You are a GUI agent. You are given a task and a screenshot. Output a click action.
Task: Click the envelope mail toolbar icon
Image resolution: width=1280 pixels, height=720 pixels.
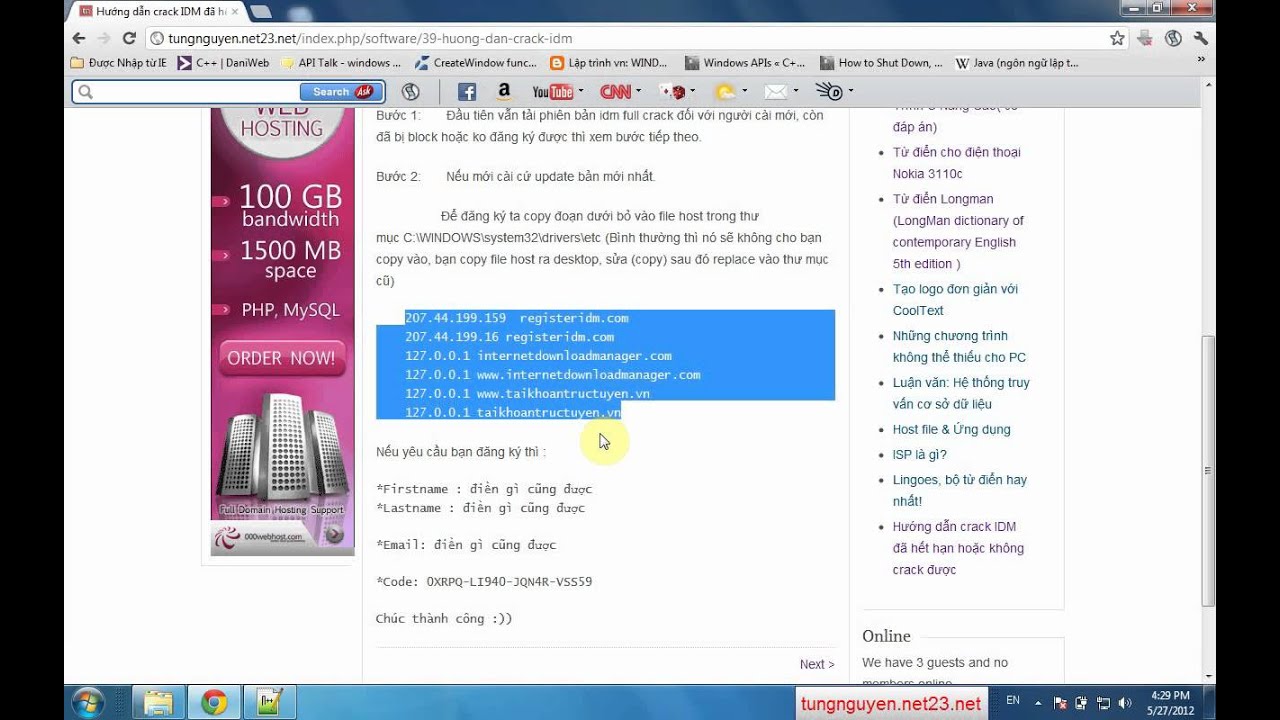(x=776, y=92)
